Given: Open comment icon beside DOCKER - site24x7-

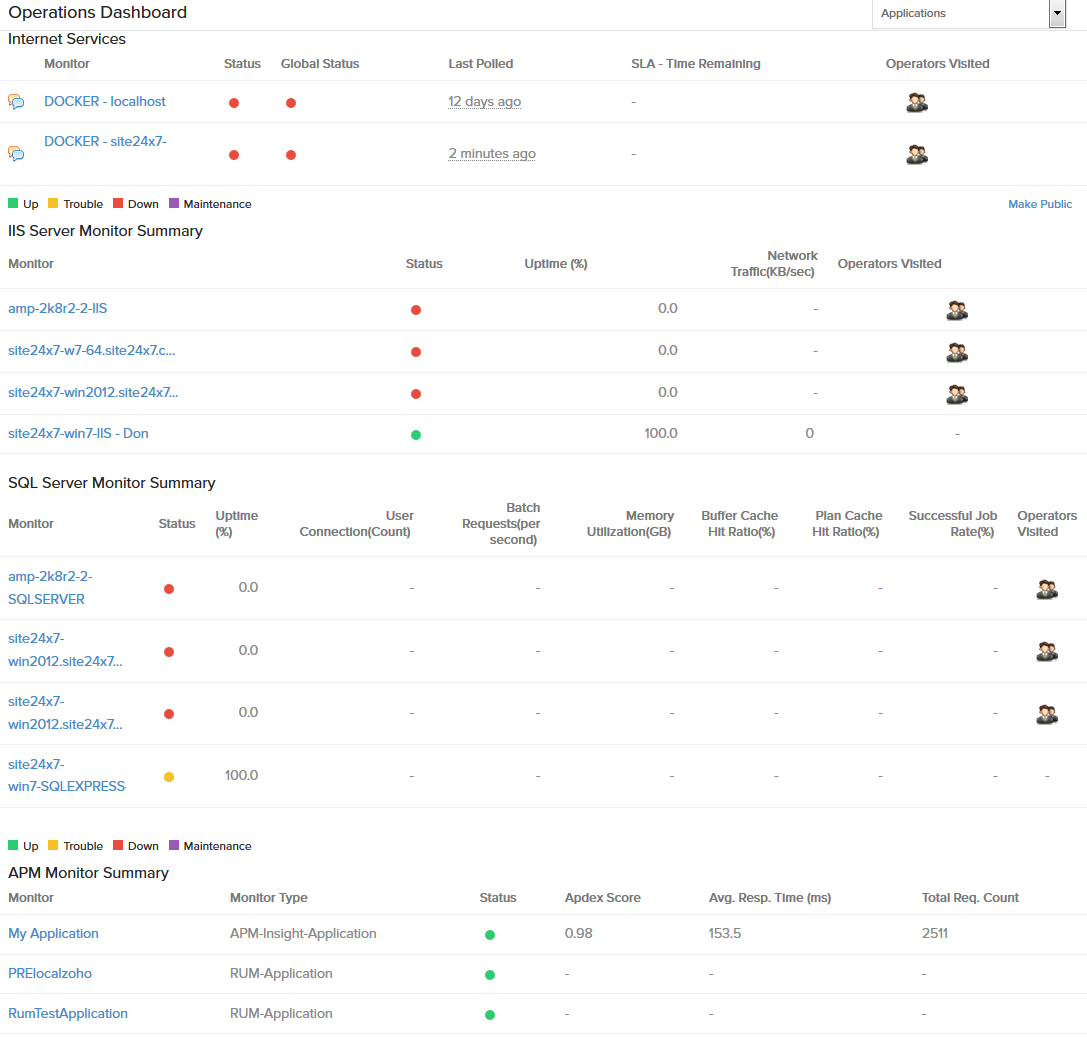Looking at the screenshot, I should pos(16,153).
